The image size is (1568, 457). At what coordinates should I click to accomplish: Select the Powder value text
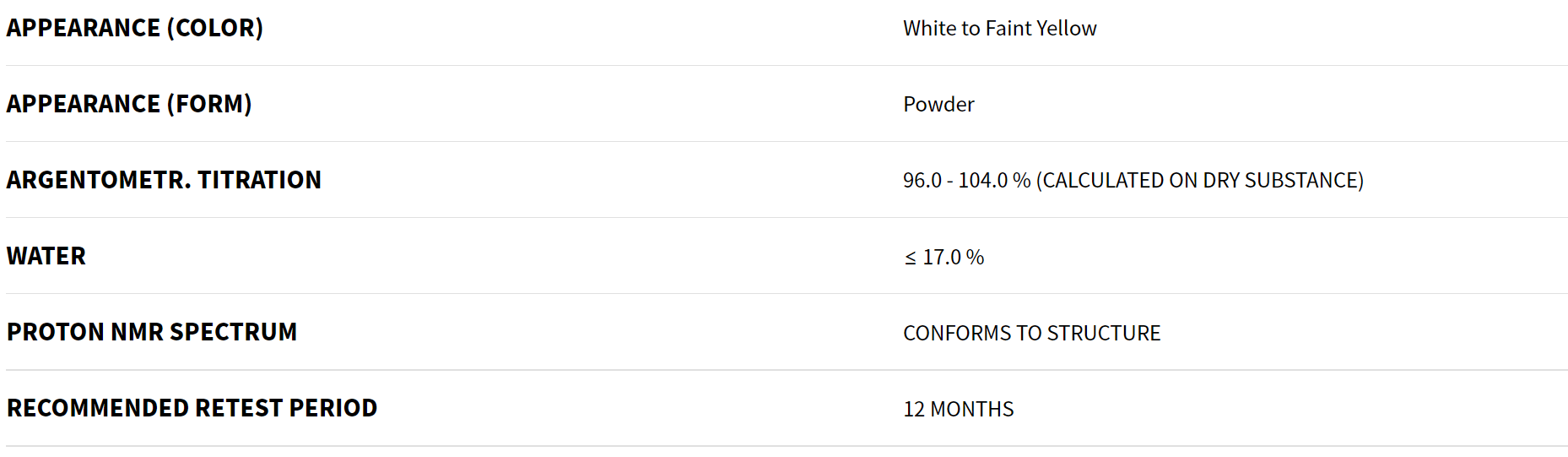[938, 105]
